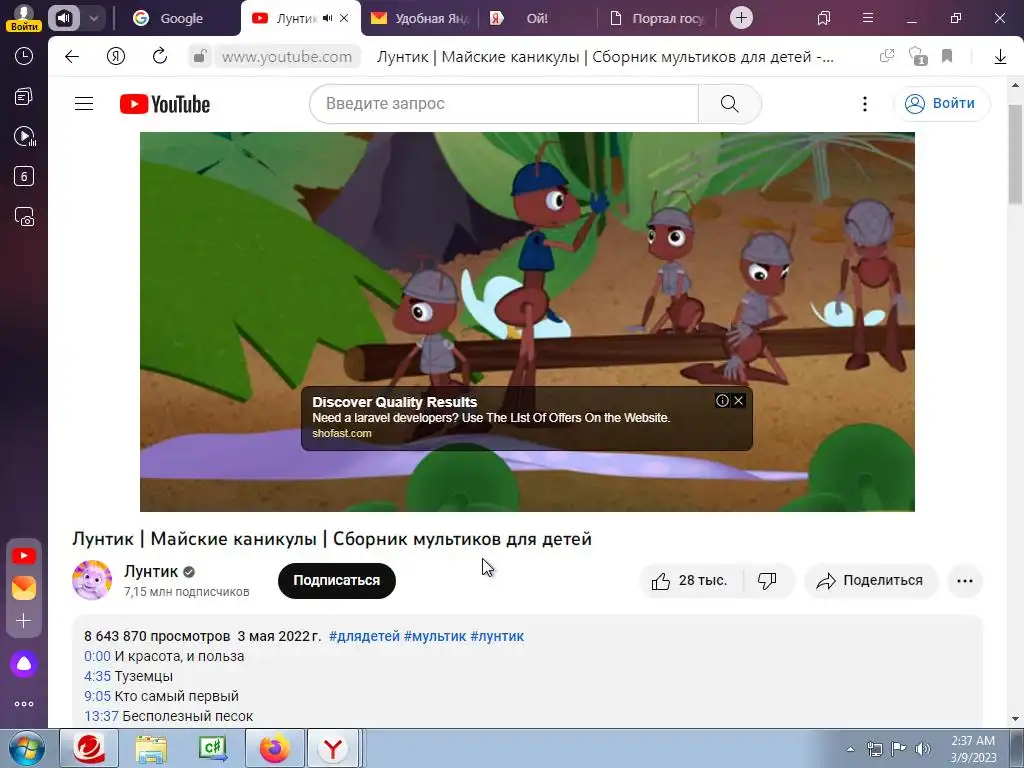Open the media player icon in sidebar
The width and height of the screenshot is (1024, 768).
(x=24, y=136)
